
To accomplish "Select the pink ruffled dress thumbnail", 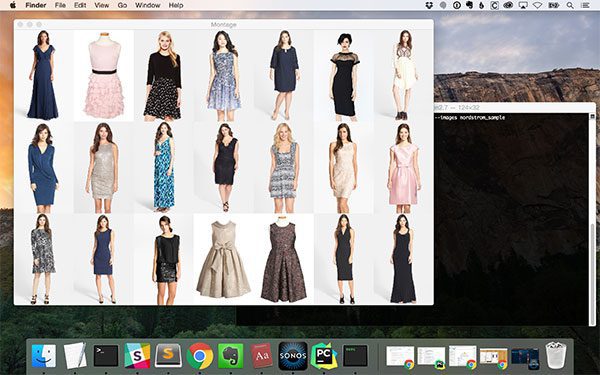I will point(104,76).
